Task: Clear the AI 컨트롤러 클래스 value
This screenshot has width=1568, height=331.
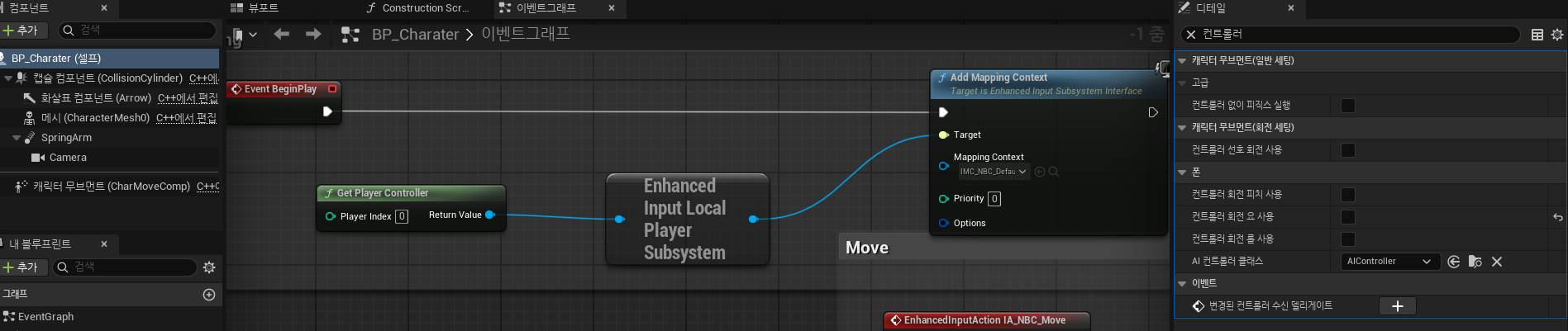Action: 1497,262
